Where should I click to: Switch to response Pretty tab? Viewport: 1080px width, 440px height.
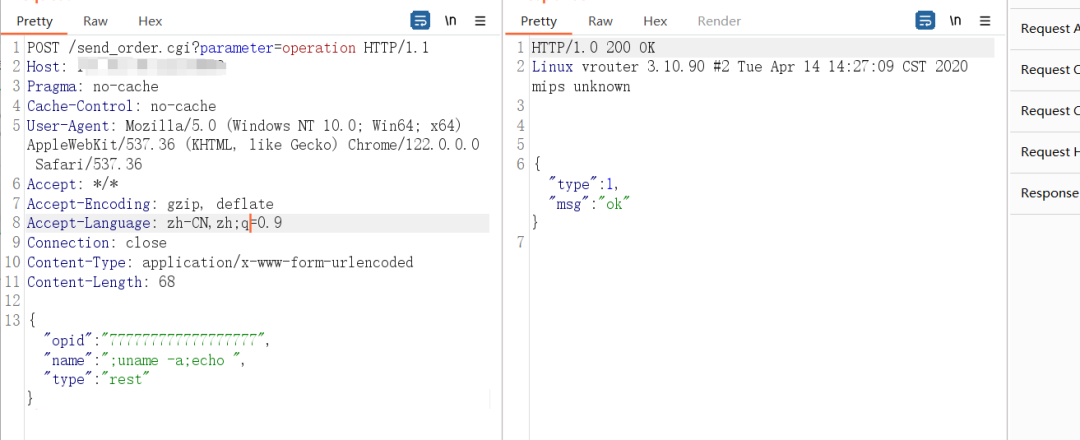pyautogui.click(x=539, y=21)
